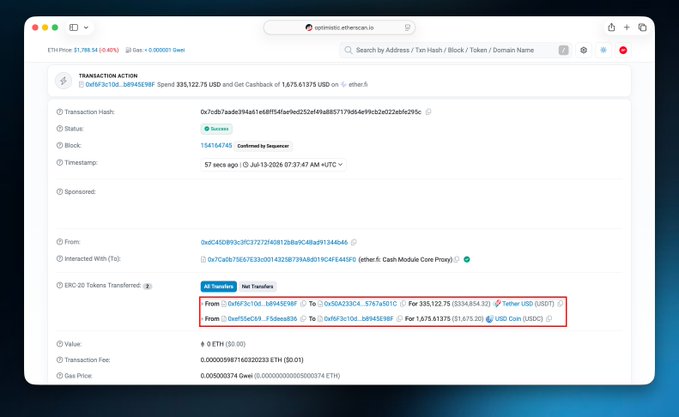Screen dimensions: 679x417
Task: Copy the transaction hash
Action: coord(428,112)
